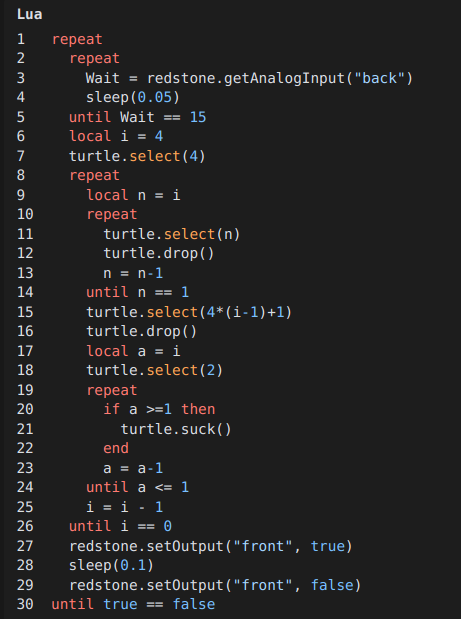Viewport: 461px width, 619px height.
Task: Click the Lua language label
Action: [x=30, y=15]
